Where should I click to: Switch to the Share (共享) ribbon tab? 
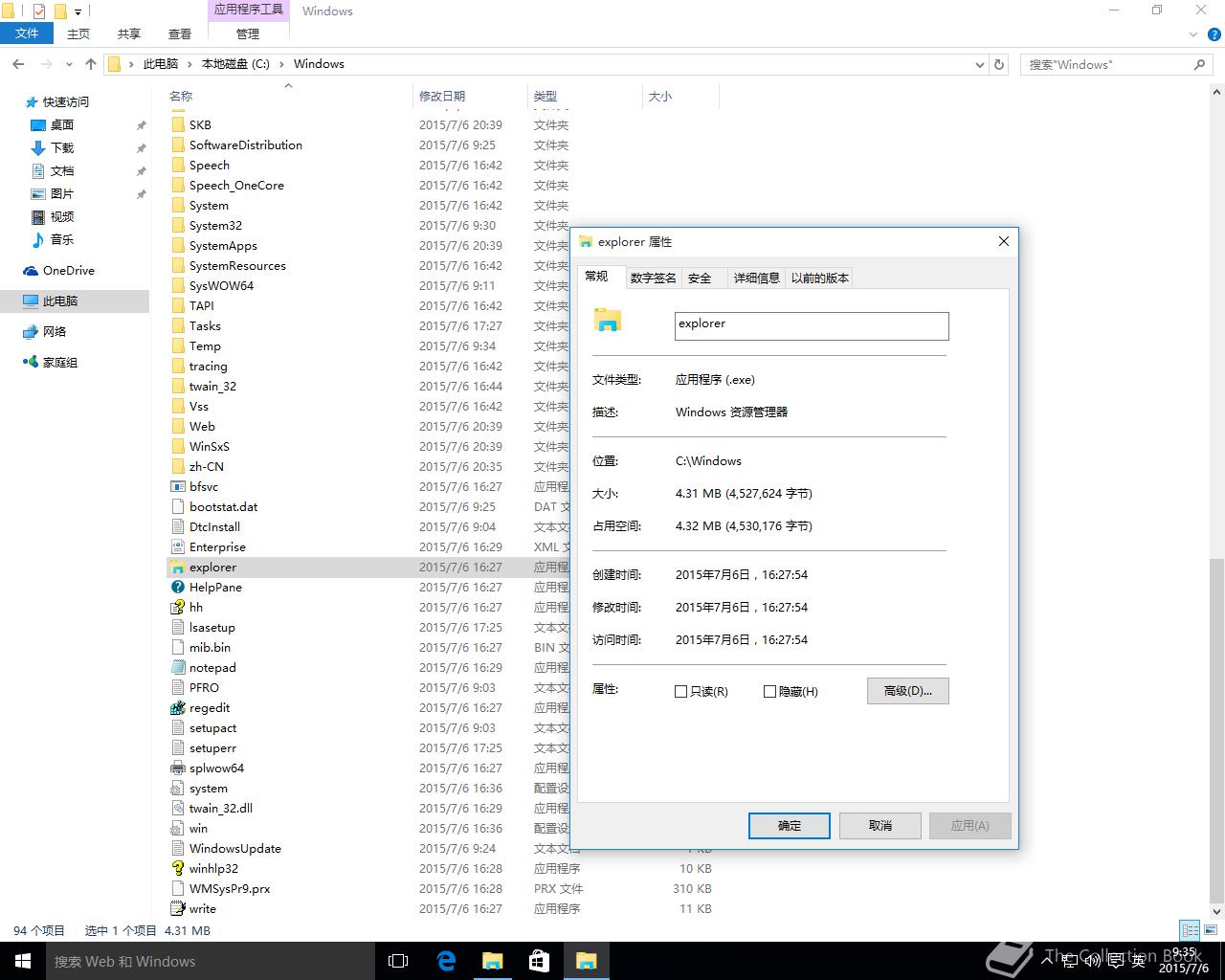pos(129,33)
